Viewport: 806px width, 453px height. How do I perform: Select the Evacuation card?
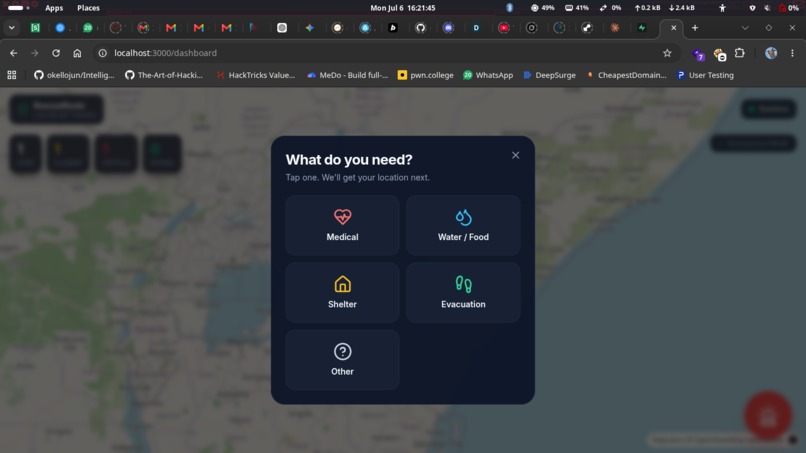463,293
